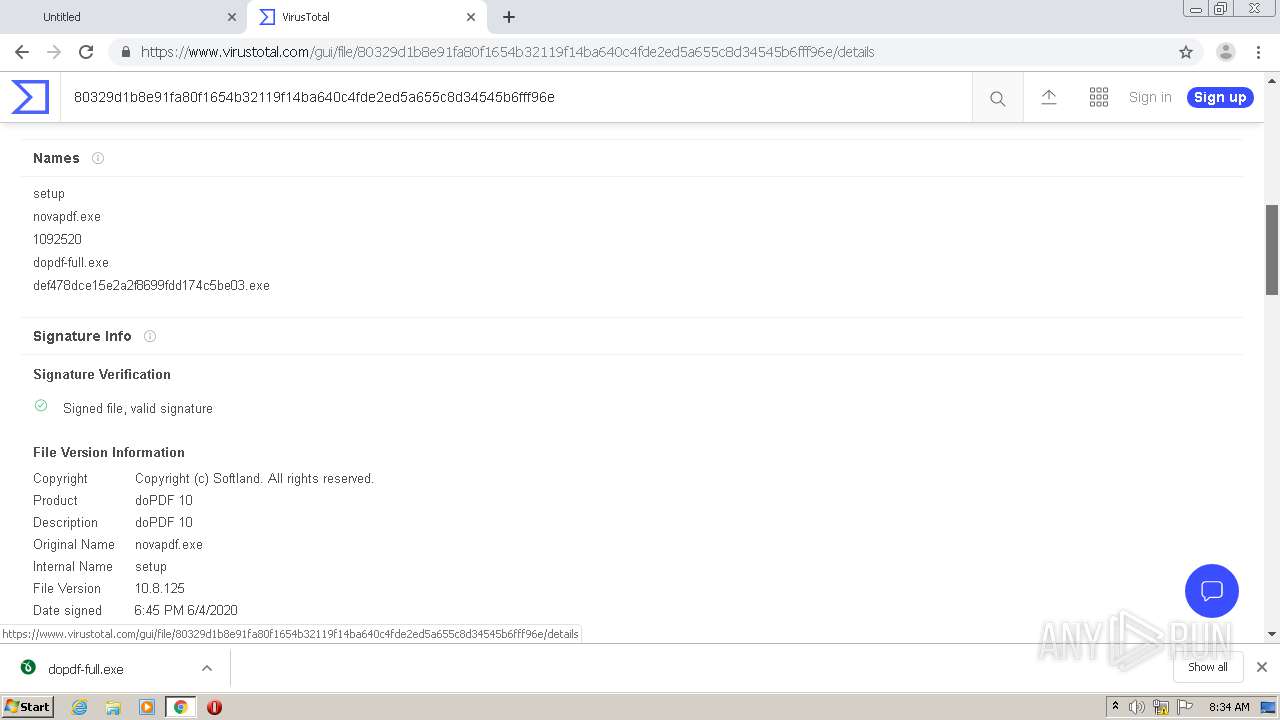Click the Copyright Softland value
Image resolution: width=1280 pixels, height=720 pixels.
pos(254,478)
